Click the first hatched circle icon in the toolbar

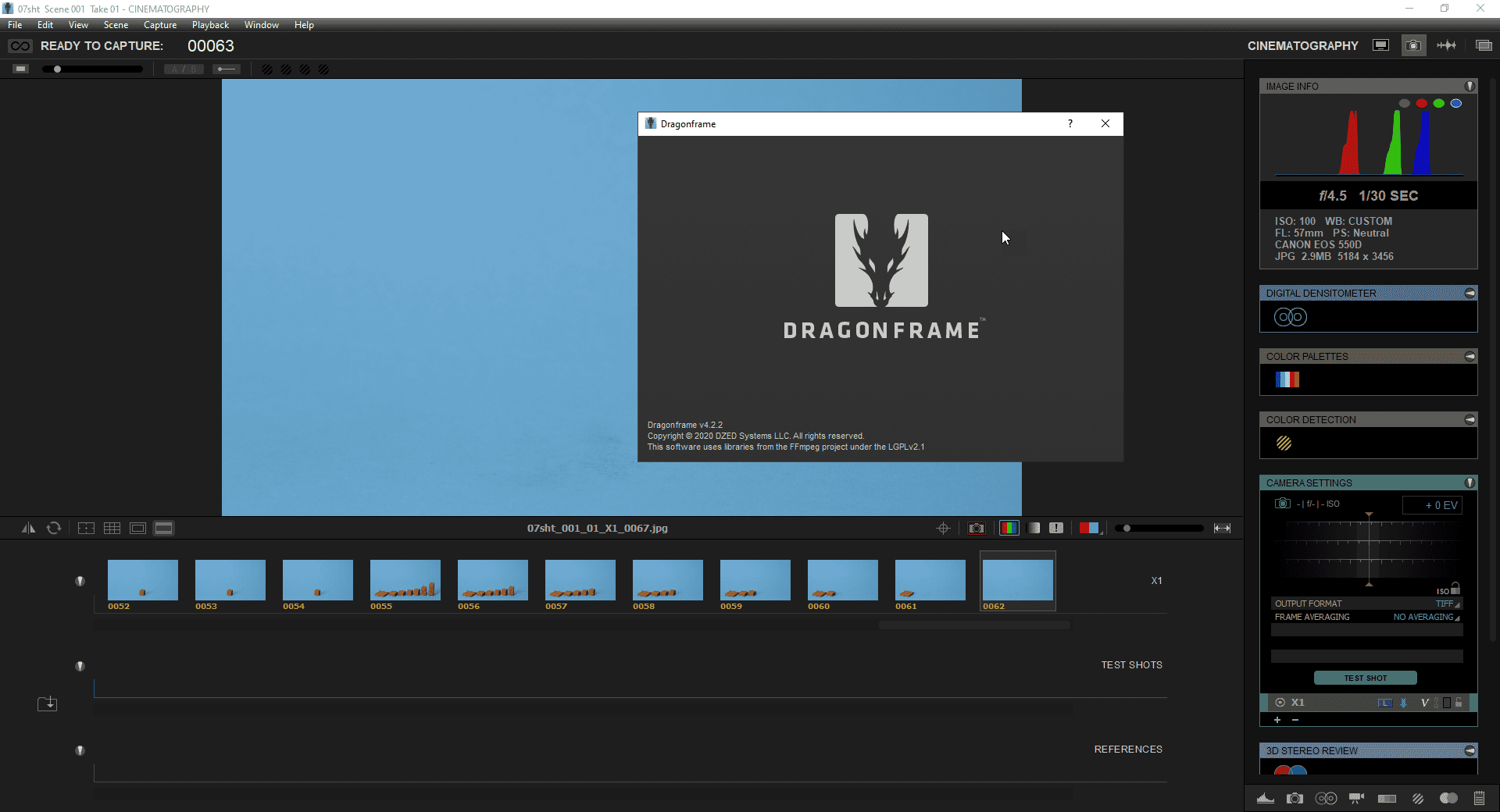(267, 69)
